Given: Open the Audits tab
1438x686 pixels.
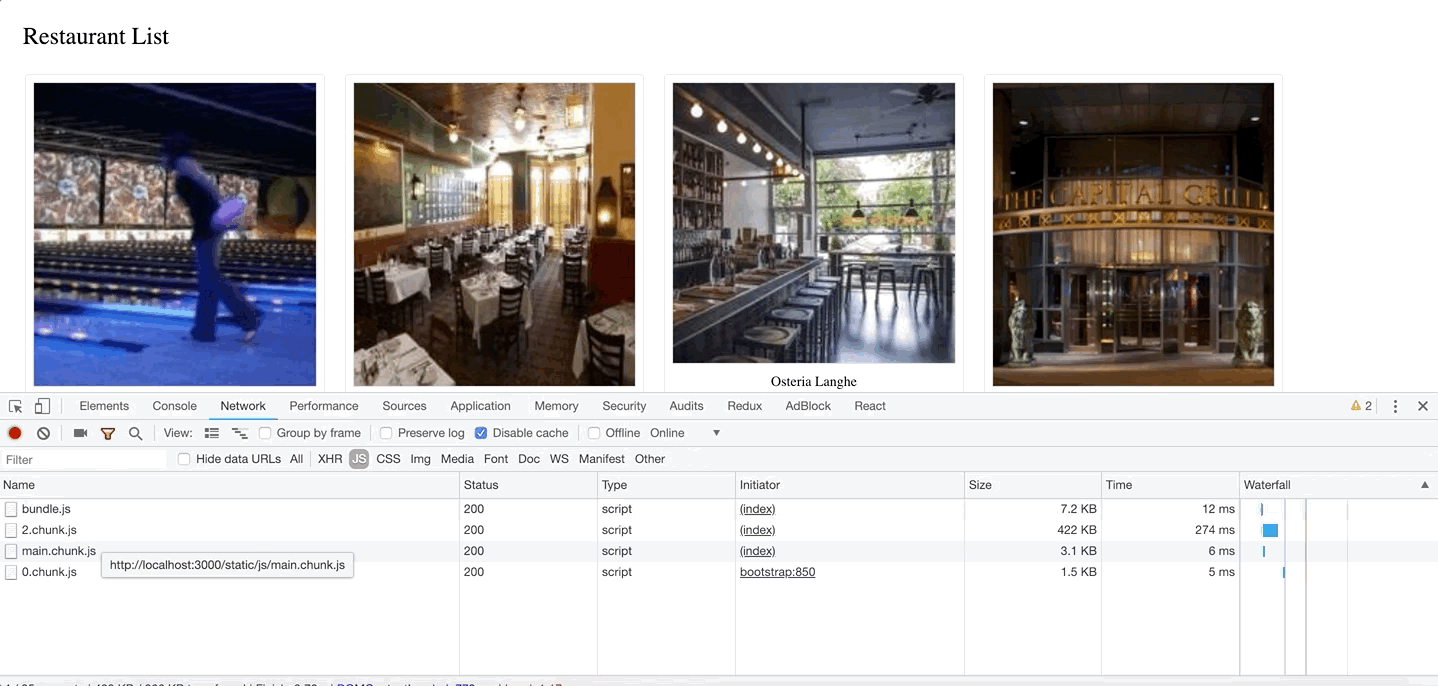Looking at the screenshot, I should (x=686, y=406).
